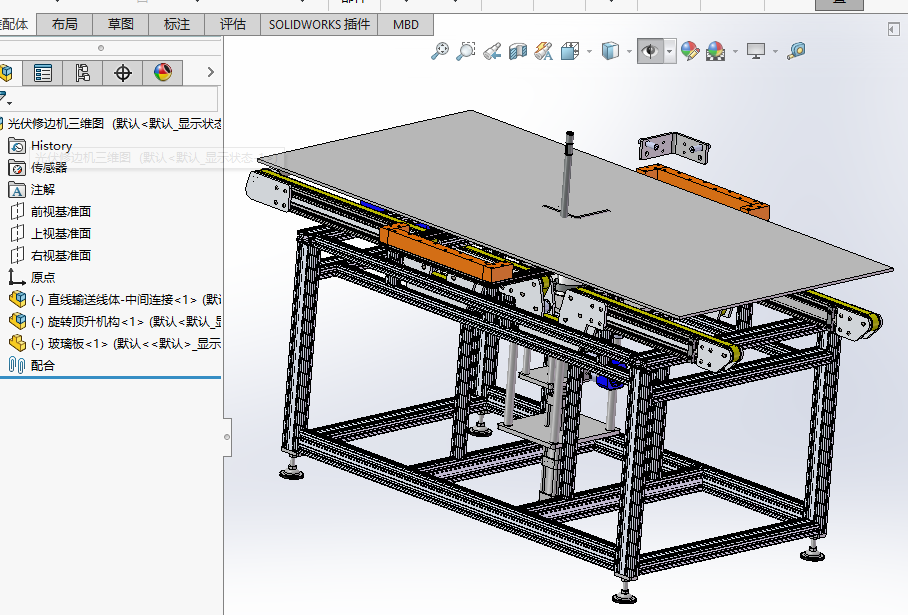Select the History folder in tree
The image size is (908, 615).
pyautogui.click(x=51, y=146)
